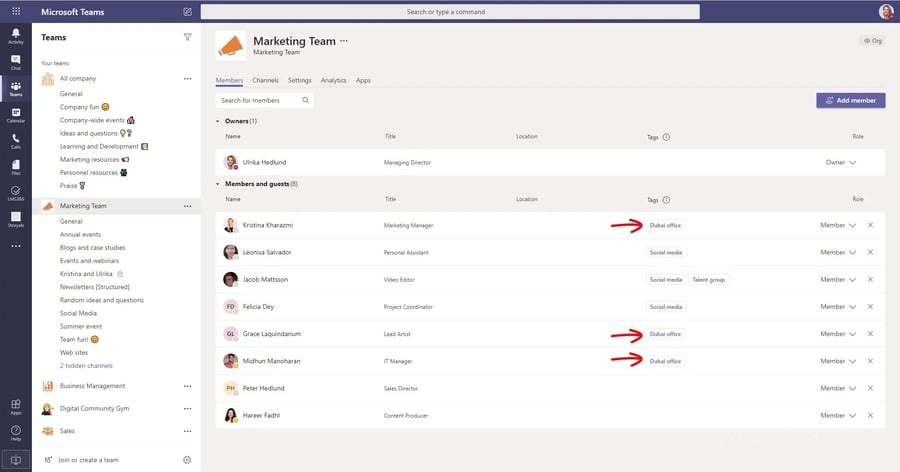This screenshot has width=900, height=472.
Task: Open Felicia Dey Member role dropdown
Action: (x=838, y=307)
